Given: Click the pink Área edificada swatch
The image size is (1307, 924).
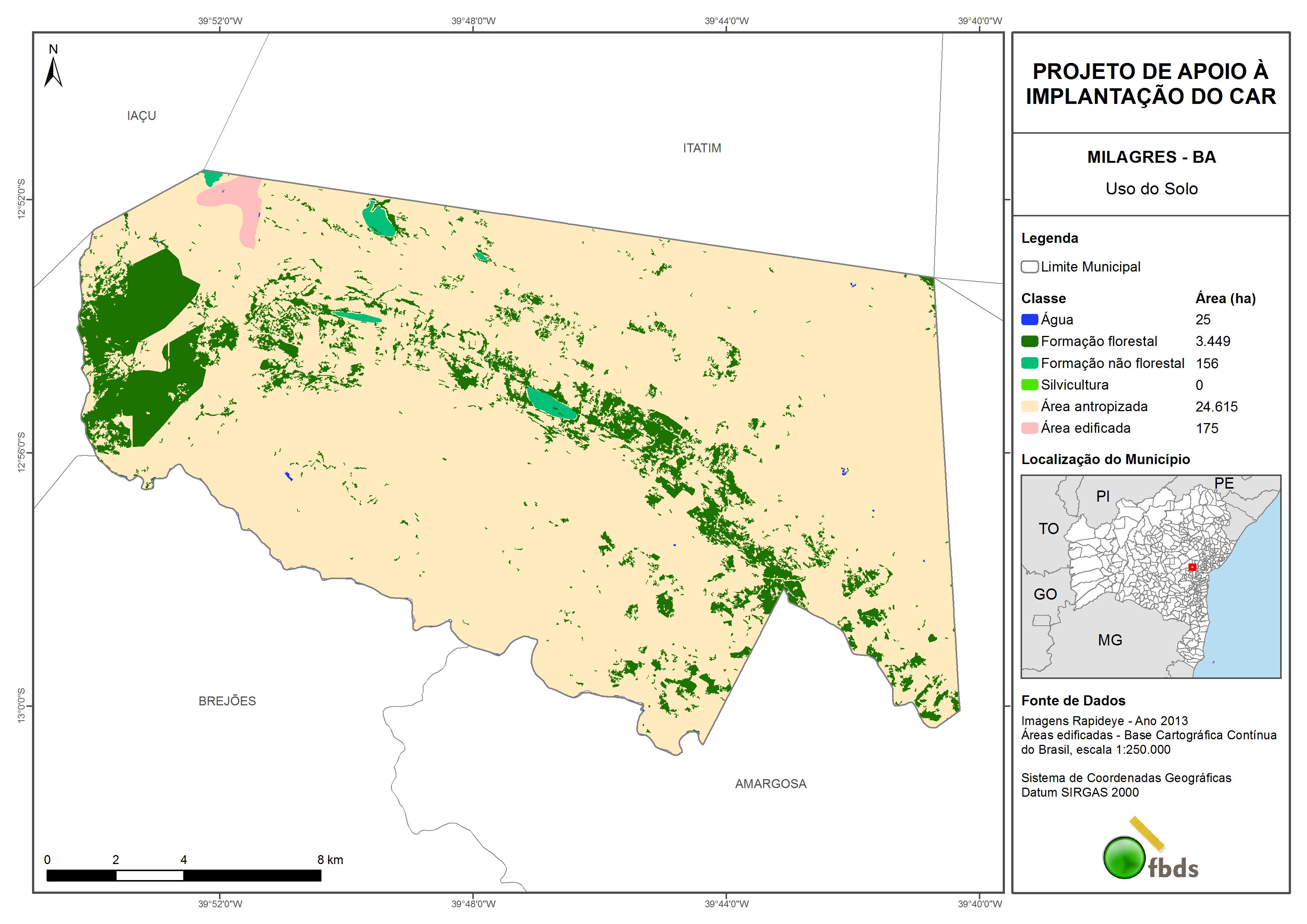Looking at the screenshot, I should [x=1029, y=428].
